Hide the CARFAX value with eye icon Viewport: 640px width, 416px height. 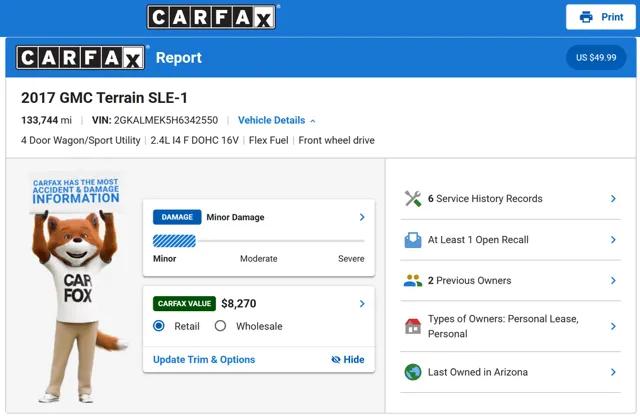[348, 360]
